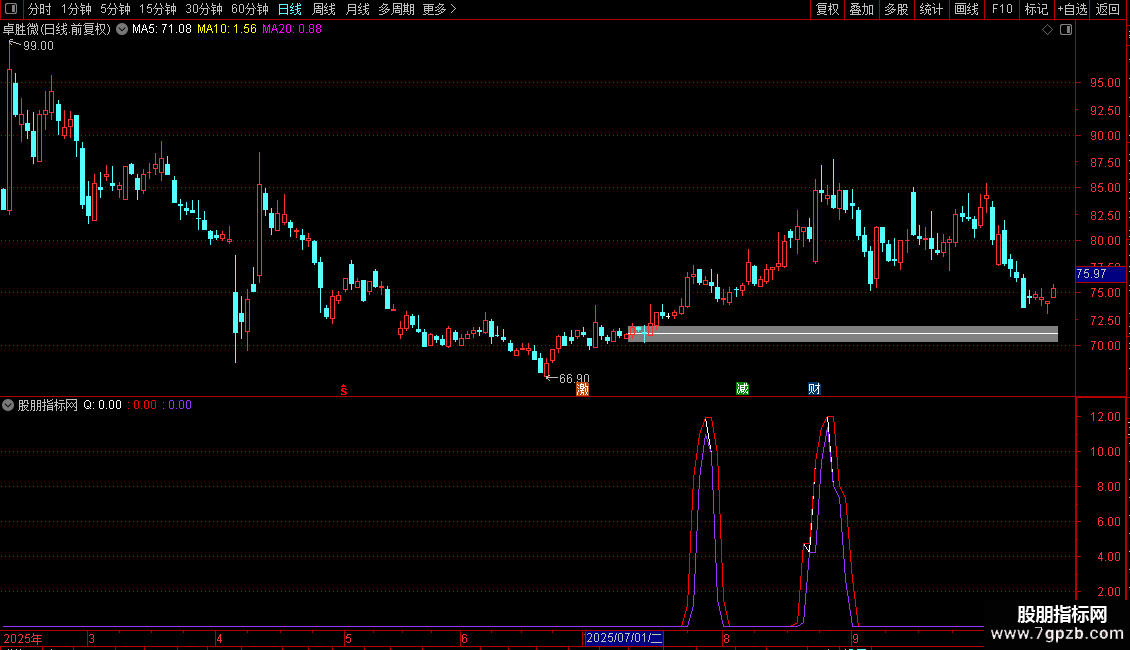Click the 统计 statistics button
1130x650 pixels.
point(931,9)
